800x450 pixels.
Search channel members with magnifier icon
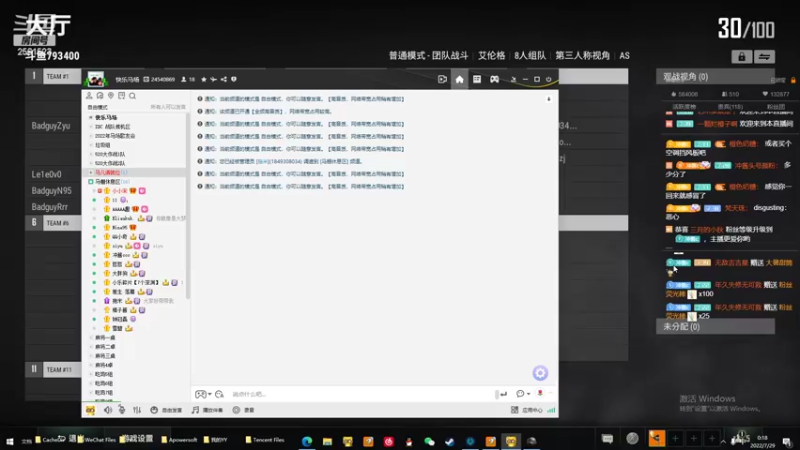[x=132, y=96]
